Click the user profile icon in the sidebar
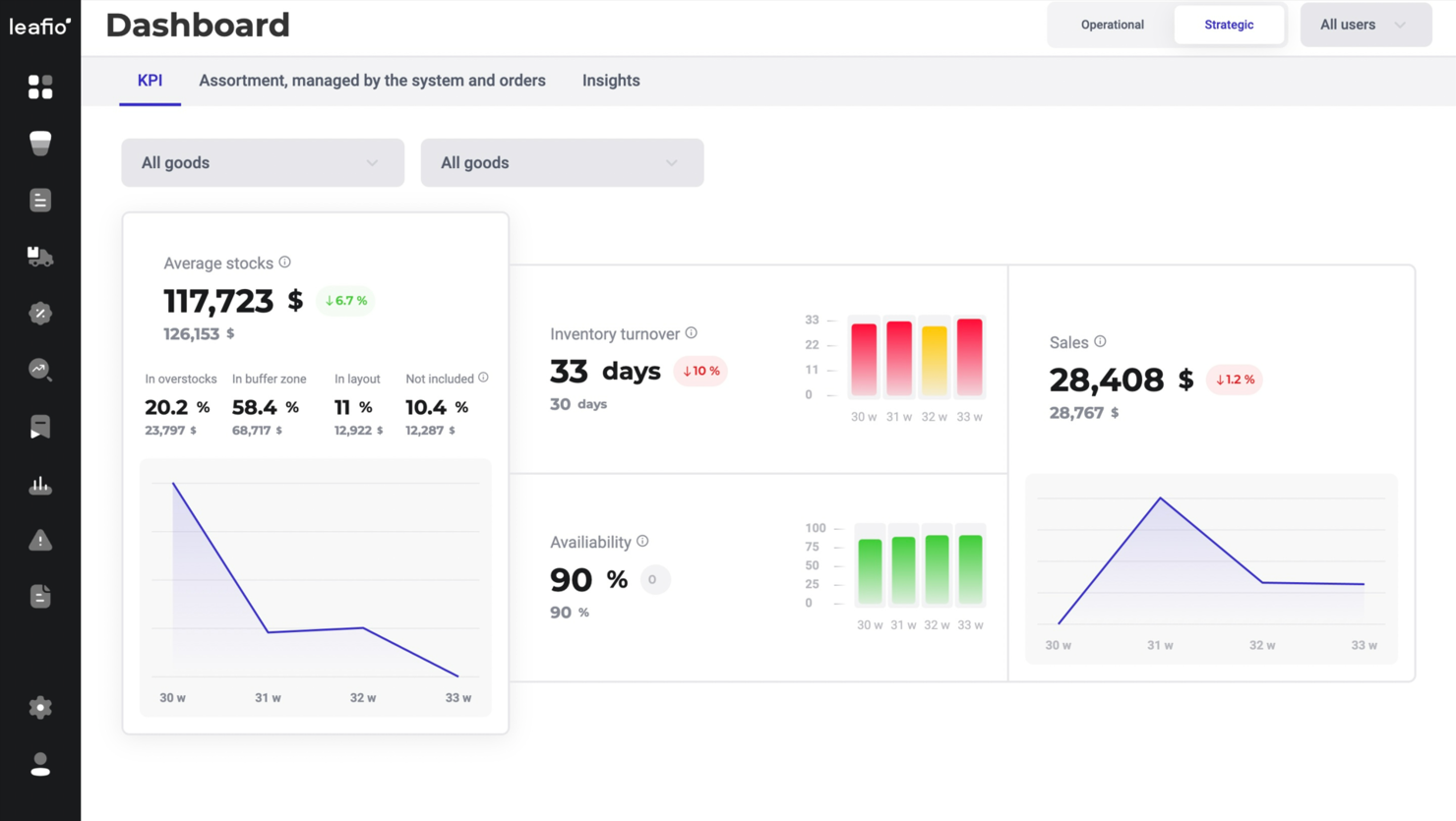The width and height of the screenshot is (1456, 821). (40, 764)
